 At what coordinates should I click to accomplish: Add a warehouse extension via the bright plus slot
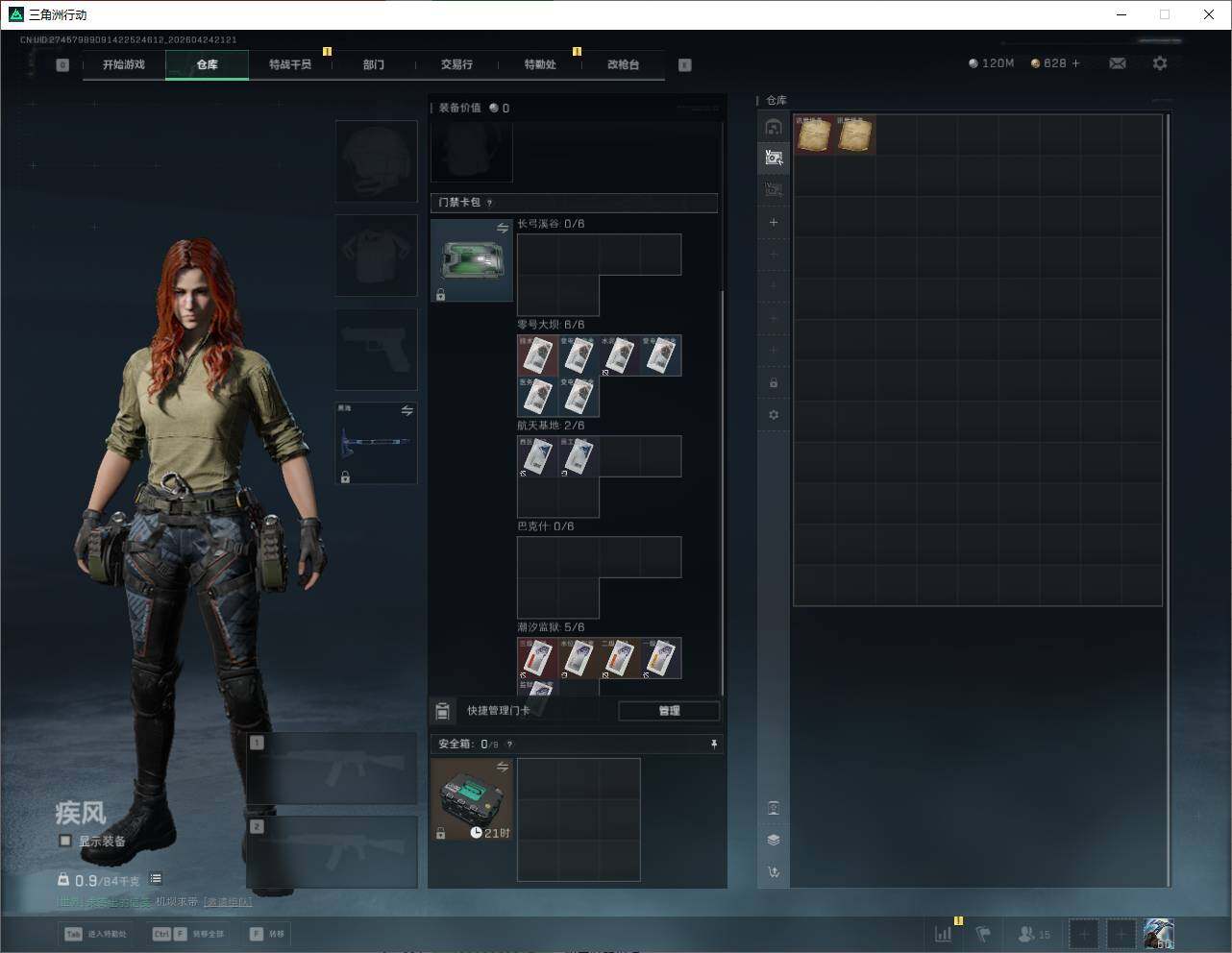click(x=774, y=222)
